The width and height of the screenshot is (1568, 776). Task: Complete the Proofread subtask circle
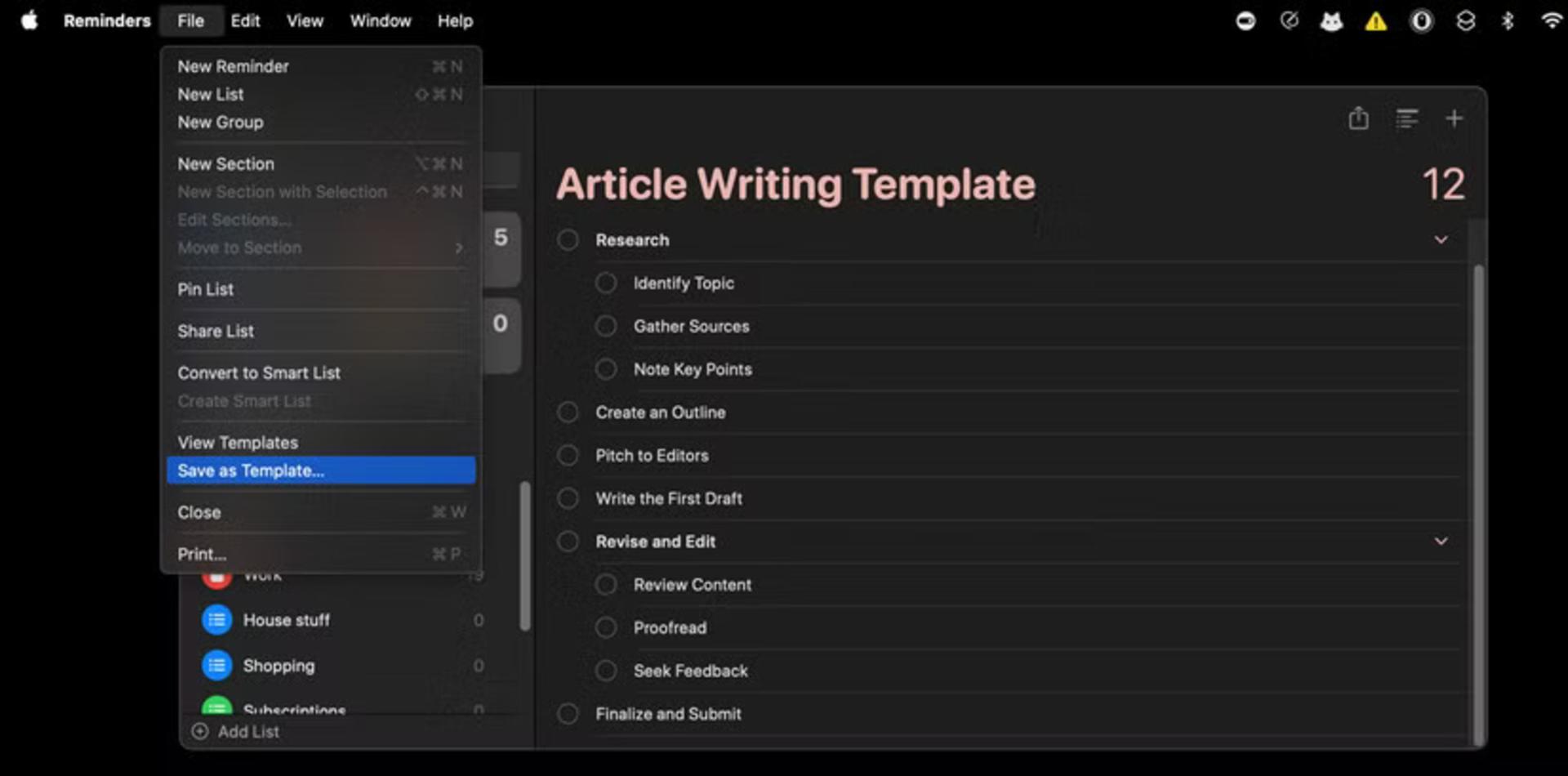click(x=606, y=627)
